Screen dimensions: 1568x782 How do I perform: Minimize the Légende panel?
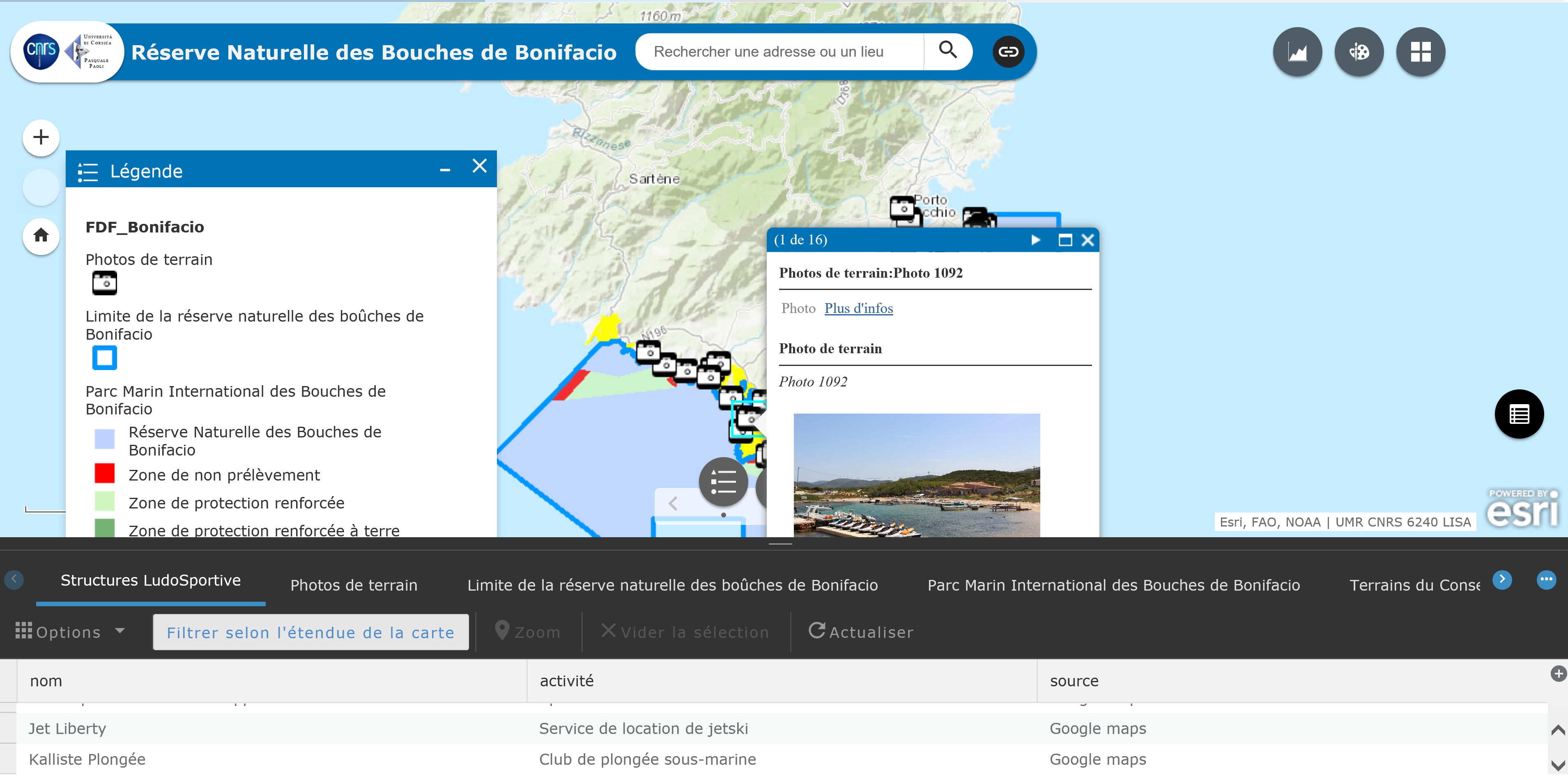pyautogui.click(x=445, y=170)
